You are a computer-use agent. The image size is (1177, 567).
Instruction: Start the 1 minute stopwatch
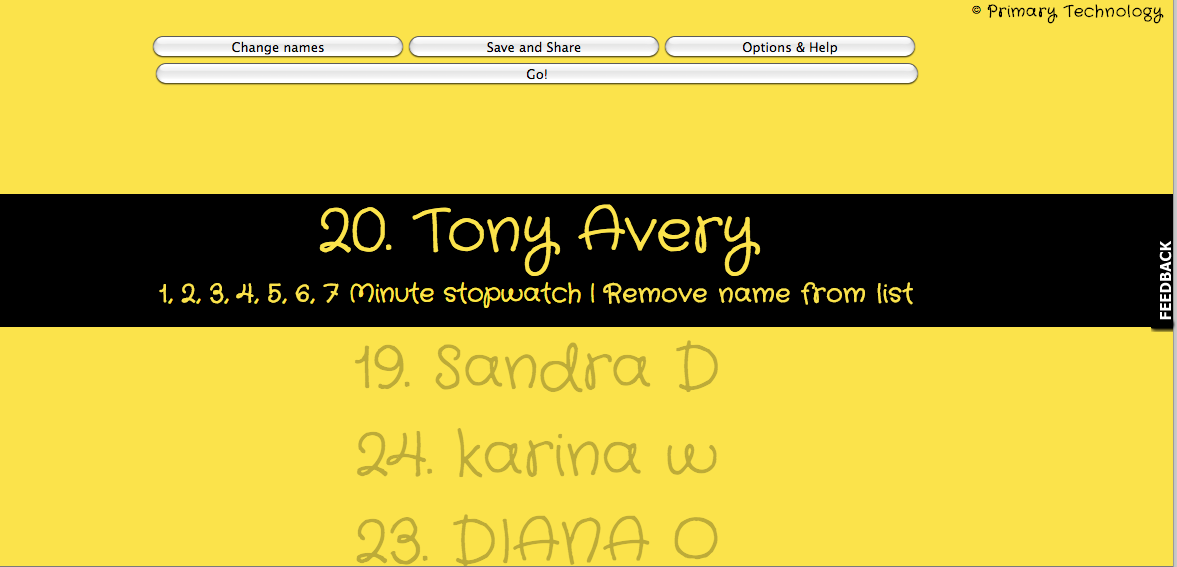[164, 294]
